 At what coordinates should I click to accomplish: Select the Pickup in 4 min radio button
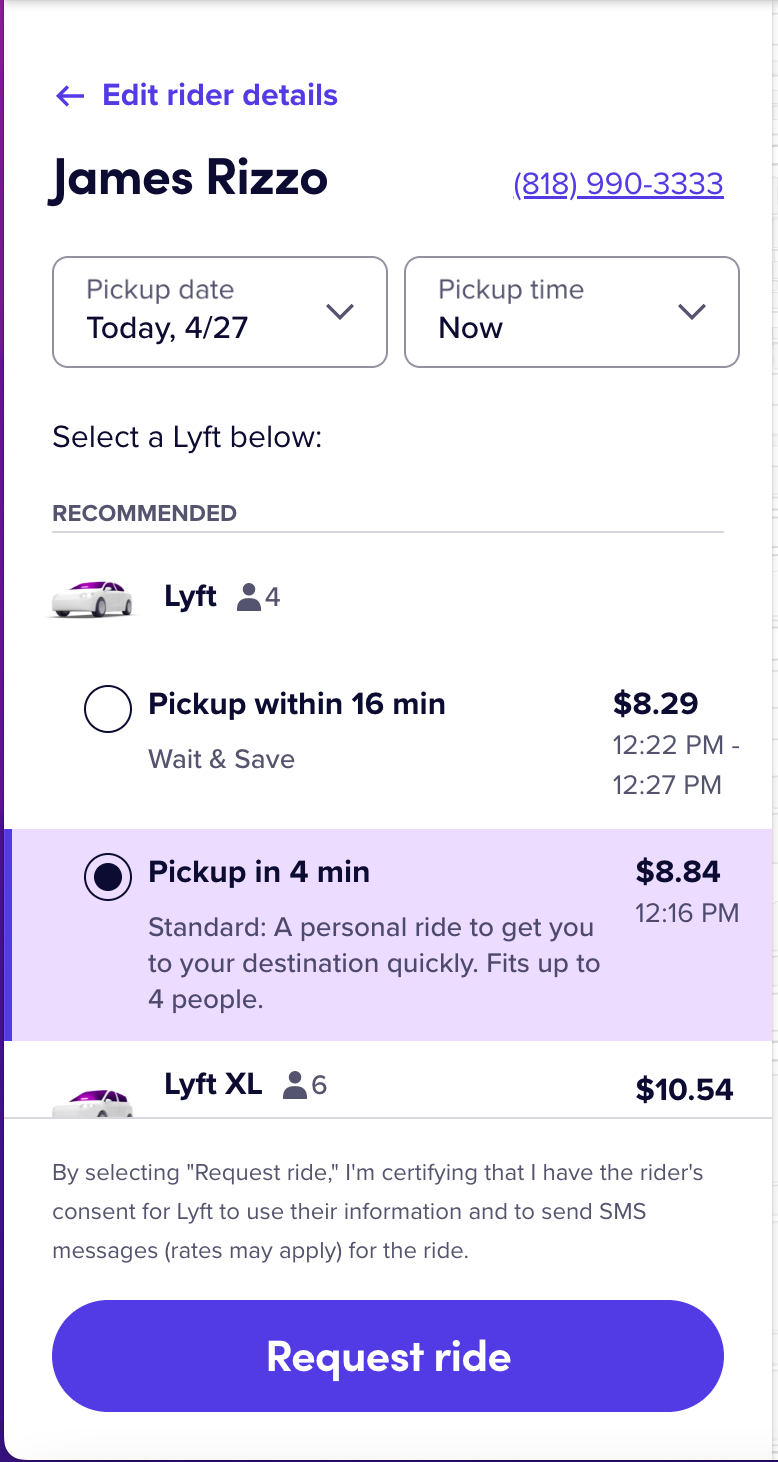(108, 877)
